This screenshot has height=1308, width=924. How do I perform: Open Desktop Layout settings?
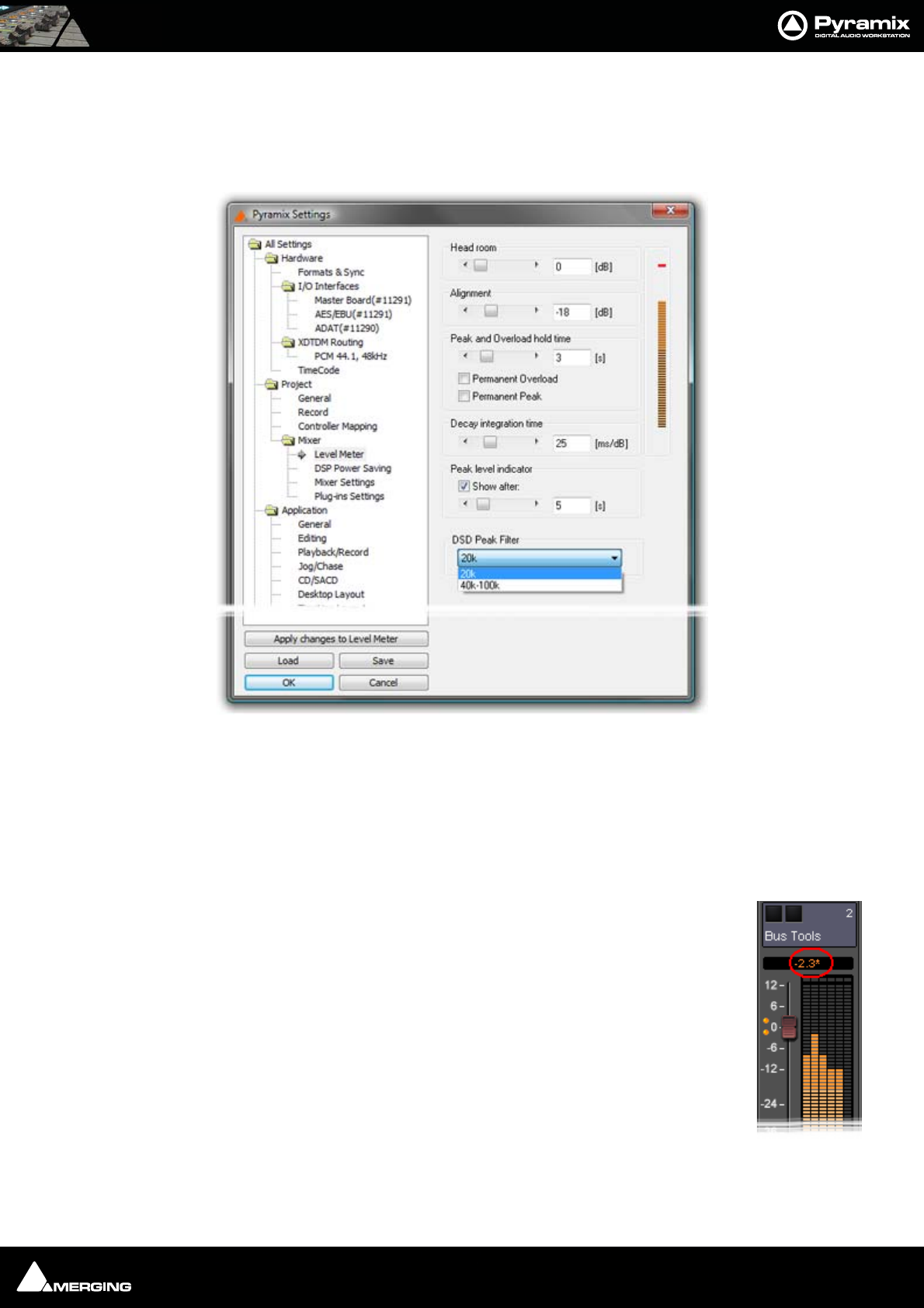pos(331,593)
